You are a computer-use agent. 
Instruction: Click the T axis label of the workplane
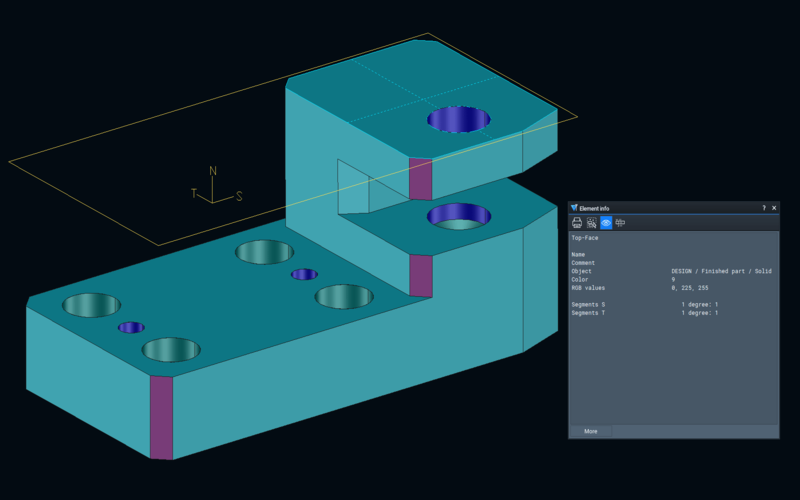pyautogui.click(x=194, y=193)
